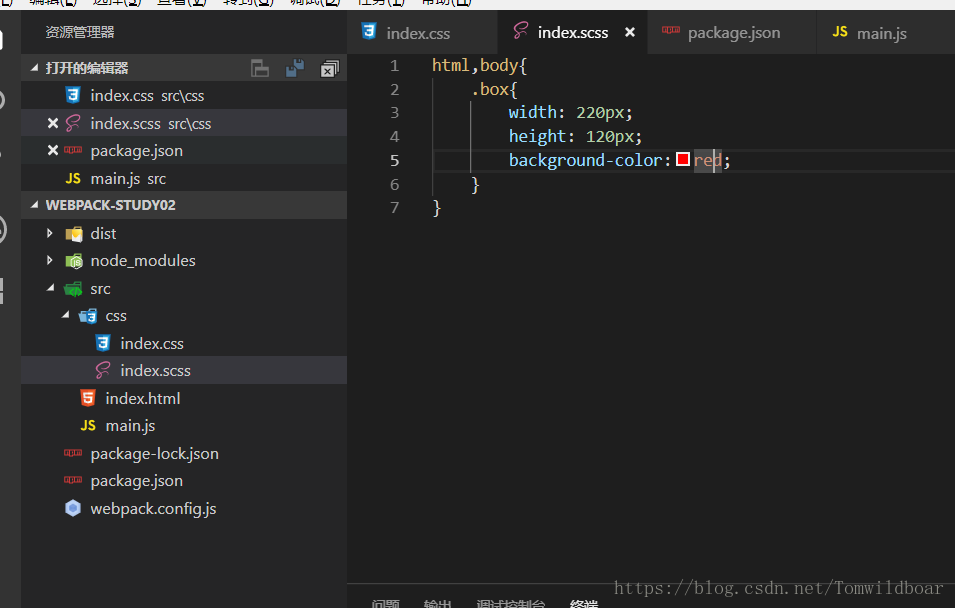Close the index.scss editor tab

pos(629,31)
